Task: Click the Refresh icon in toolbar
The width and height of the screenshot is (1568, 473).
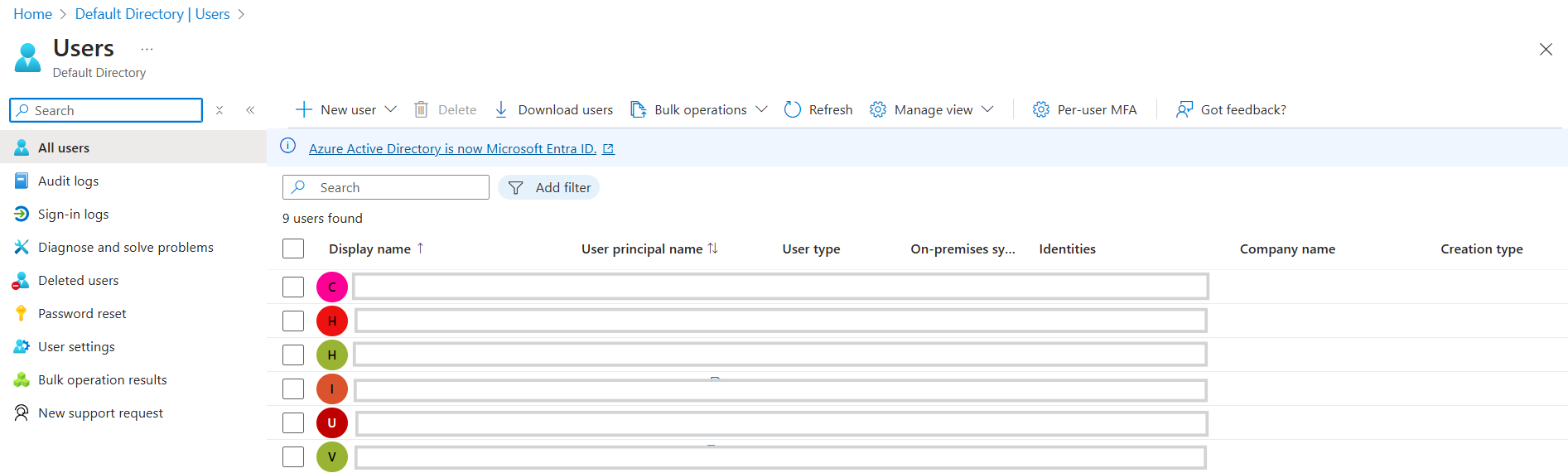Action: [793, 109]
